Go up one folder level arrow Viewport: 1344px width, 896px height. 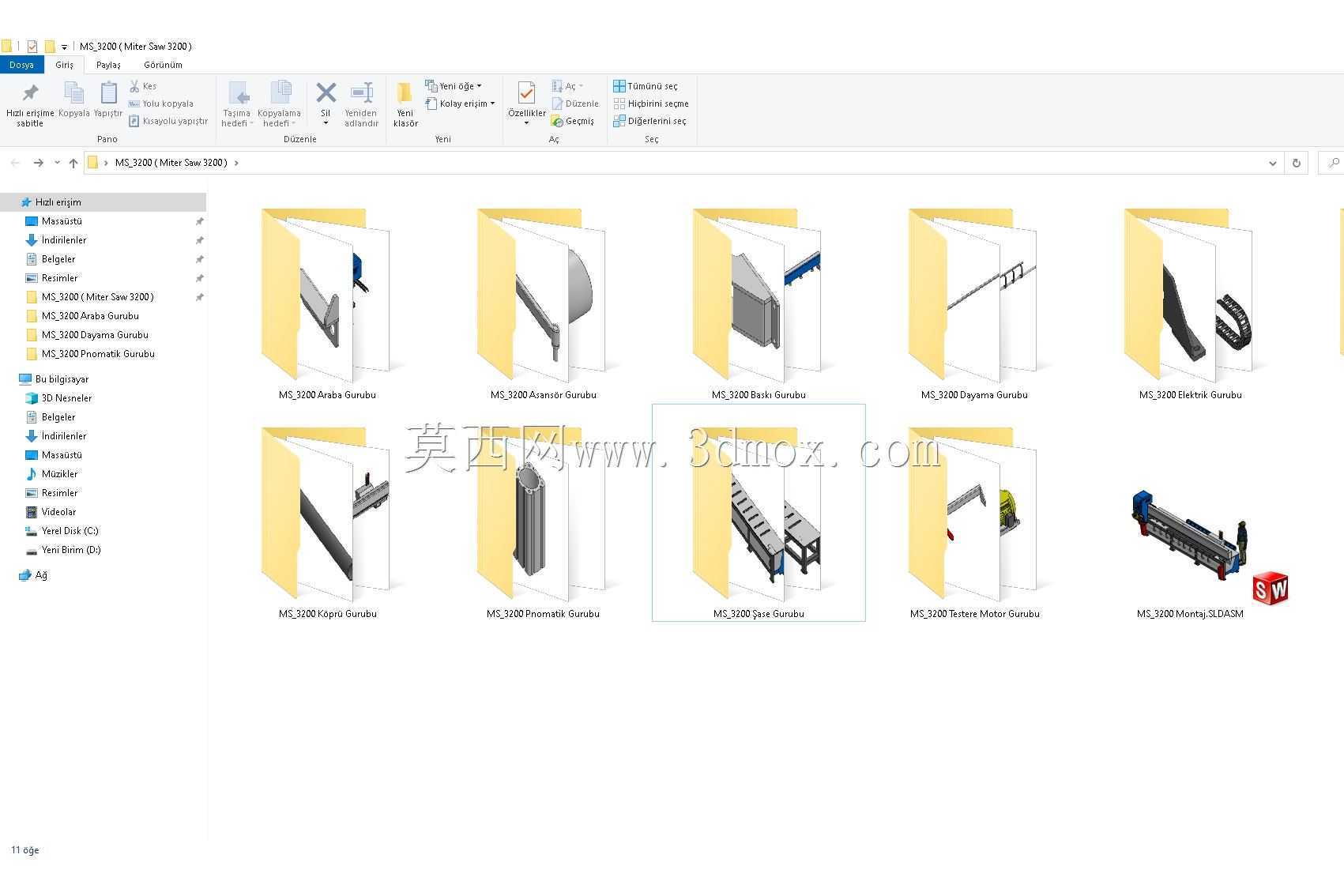pos(73,163)
